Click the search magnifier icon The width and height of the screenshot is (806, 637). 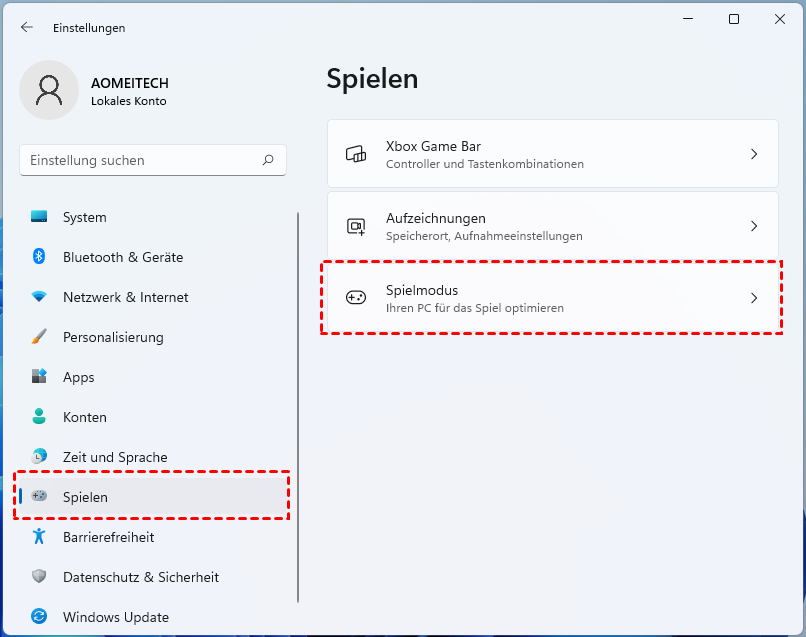tap(268, 160)
